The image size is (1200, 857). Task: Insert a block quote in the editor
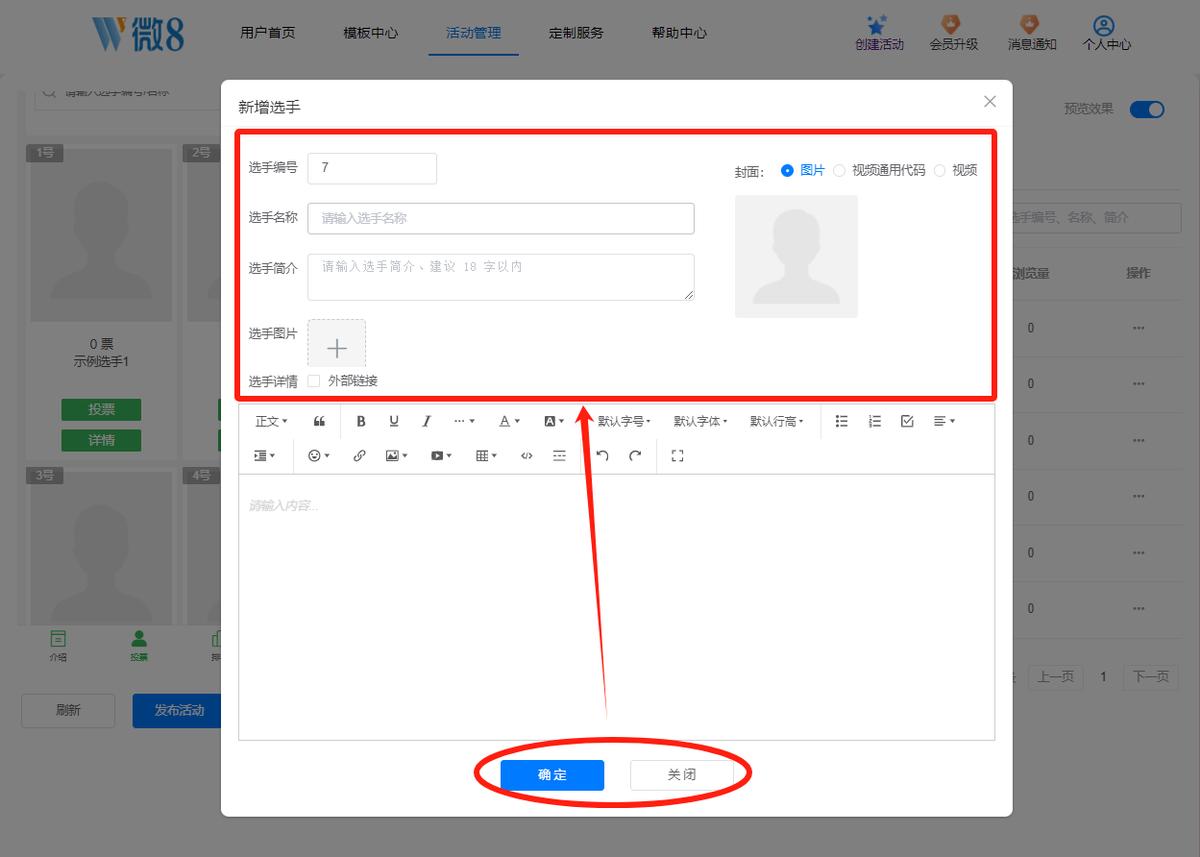click(320, 422)
